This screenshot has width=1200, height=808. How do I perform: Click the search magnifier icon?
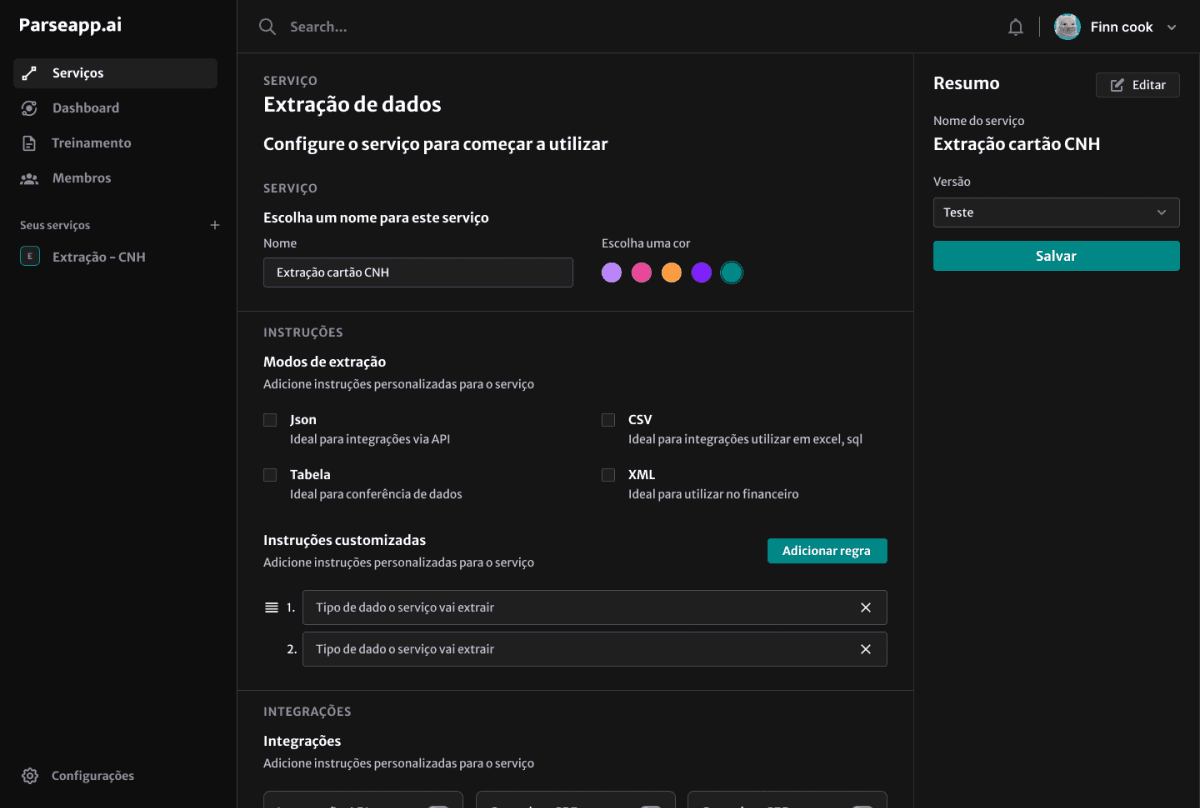[x=266, y=26]
